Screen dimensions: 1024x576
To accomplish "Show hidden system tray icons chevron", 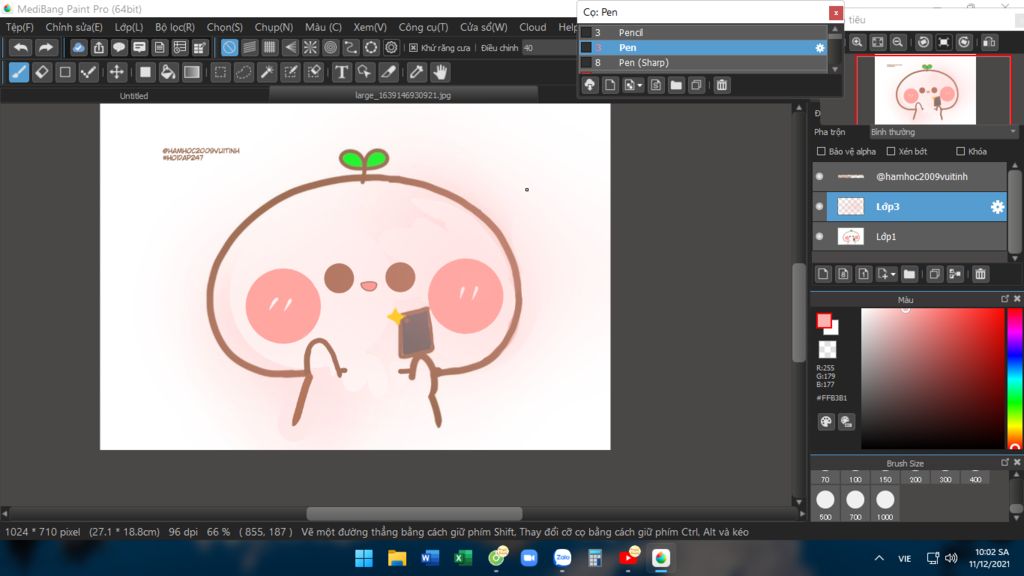I will (879, 558).
